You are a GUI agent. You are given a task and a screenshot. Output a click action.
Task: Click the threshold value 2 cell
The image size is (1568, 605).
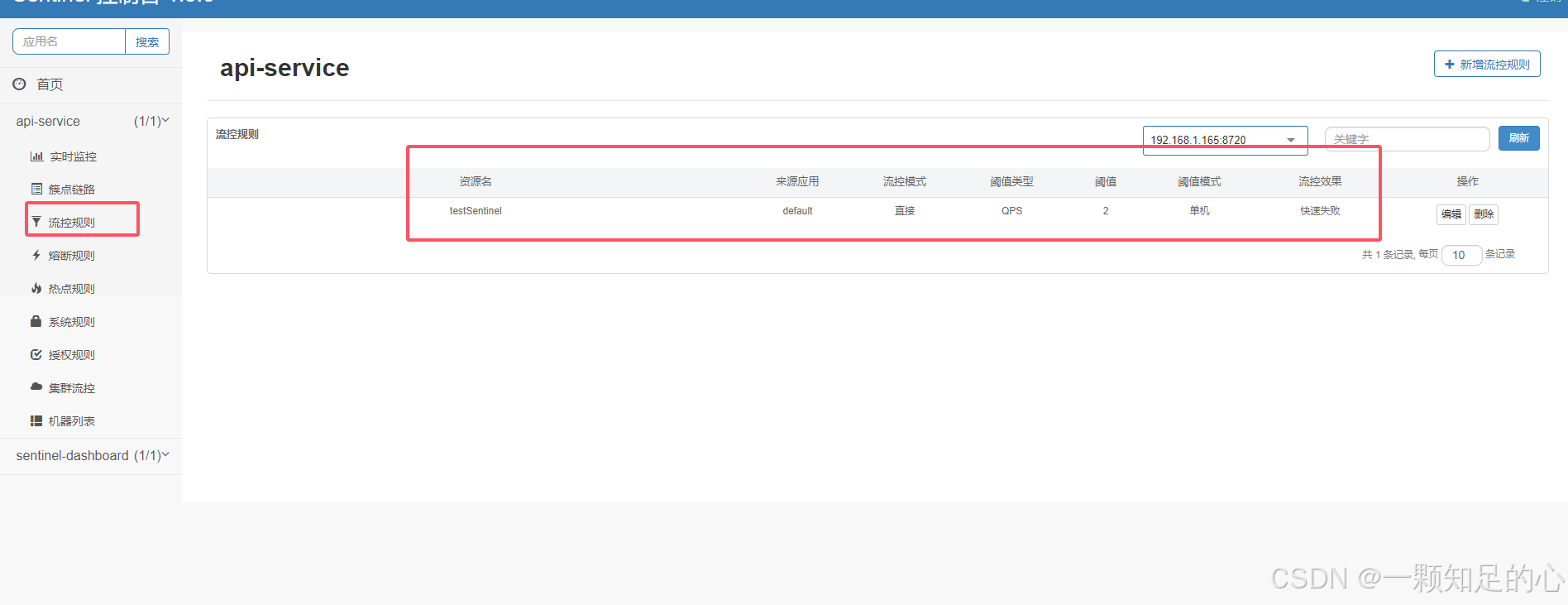1106,211
